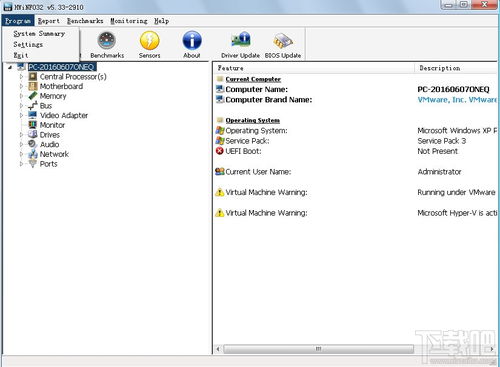Expand the Bus tree node
The height and width of the screenshot is (367, 500).
tap(21, 106)
